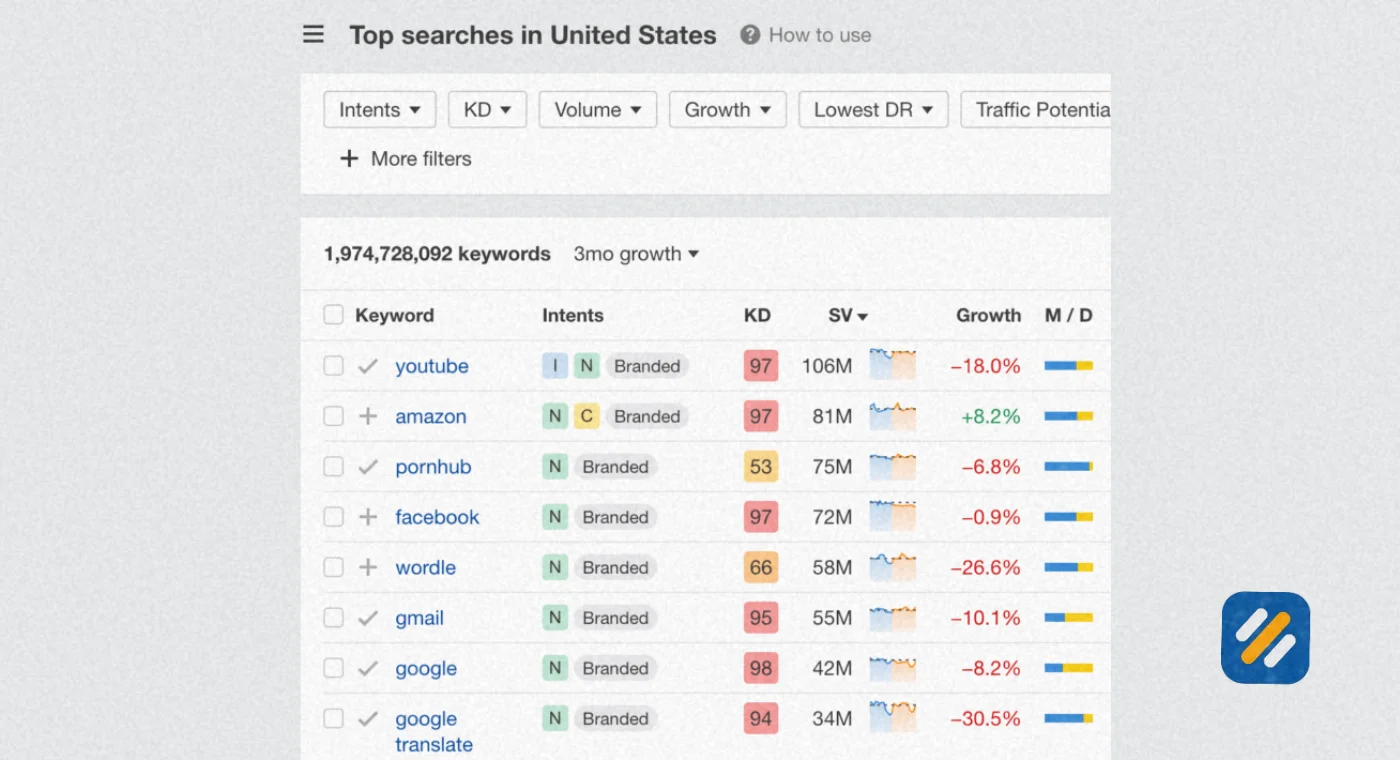This screenshot has height=760, width=1400.
Task: Tick the checkbox for the youtube row
Action: coord(333,366)
